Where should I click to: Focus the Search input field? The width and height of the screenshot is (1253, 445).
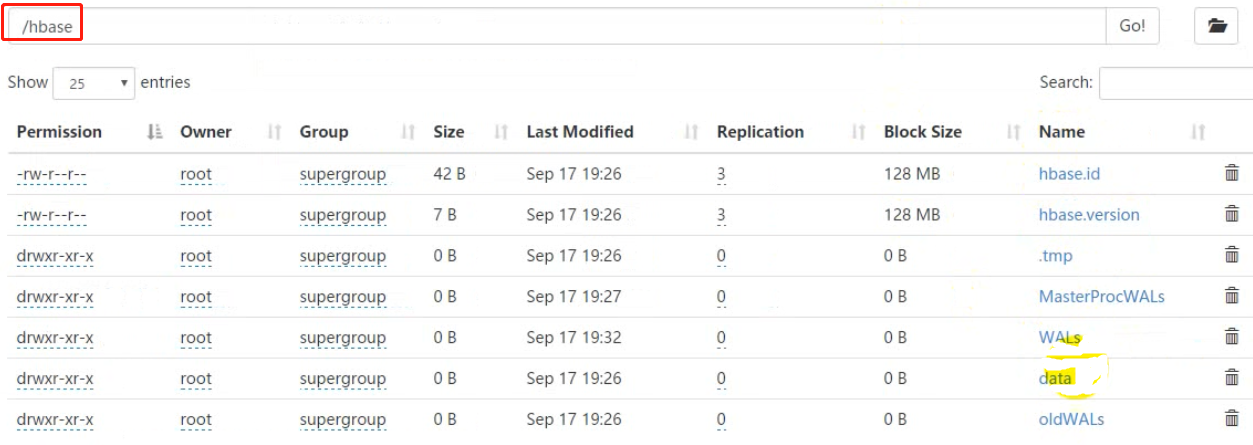1176,83
